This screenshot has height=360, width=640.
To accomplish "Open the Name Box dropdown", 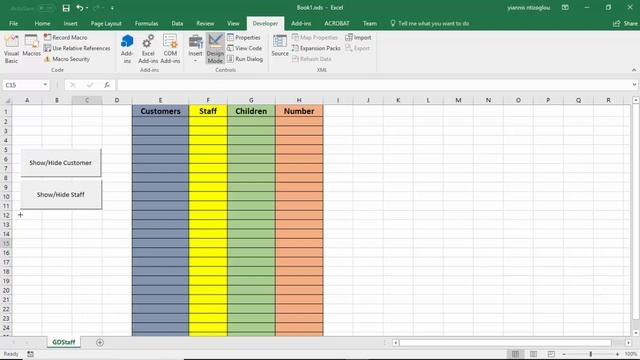I will click(x=45, y=85).
